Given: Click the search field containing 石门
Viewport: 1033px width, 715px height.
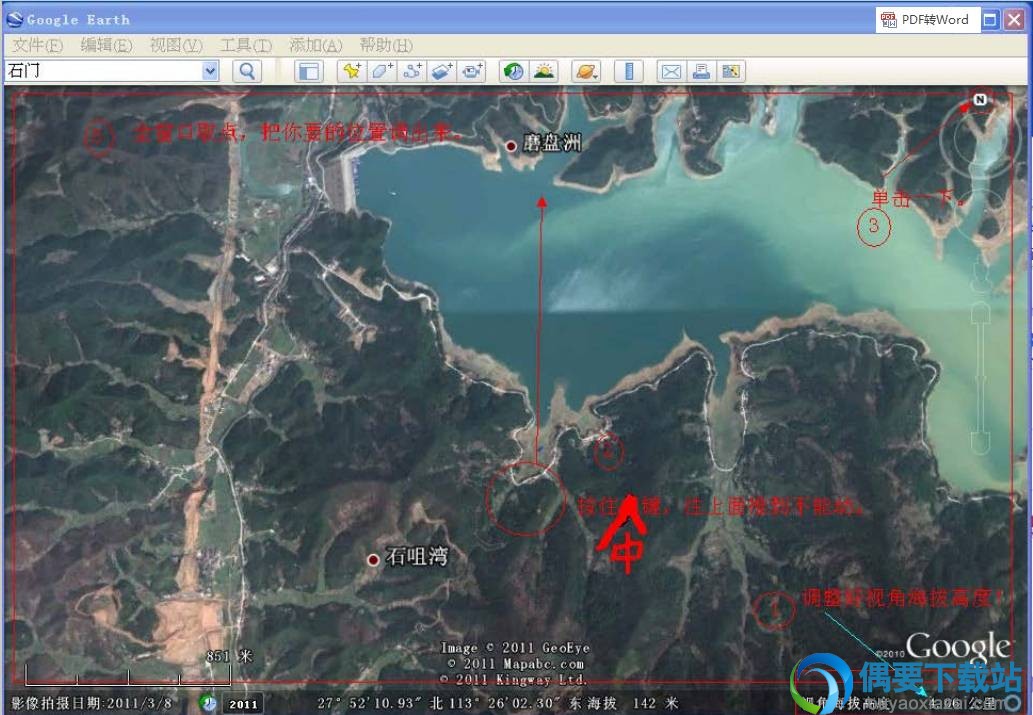Looking at the screenshot, I should coord(104,71).
